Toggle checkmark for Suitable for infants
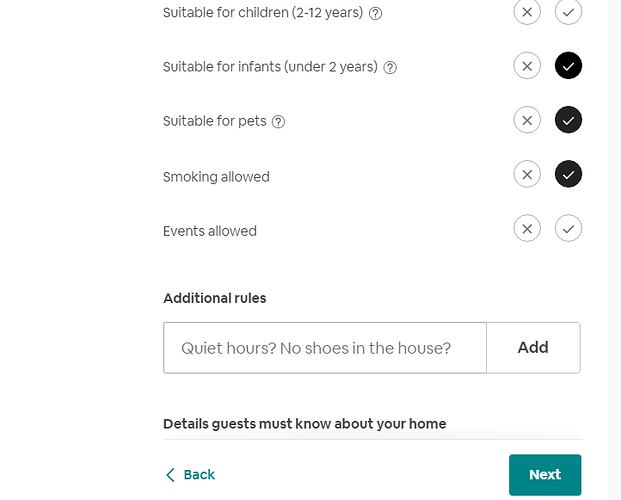The width and height of the screenshot is (621, 500). click(568, 66)
